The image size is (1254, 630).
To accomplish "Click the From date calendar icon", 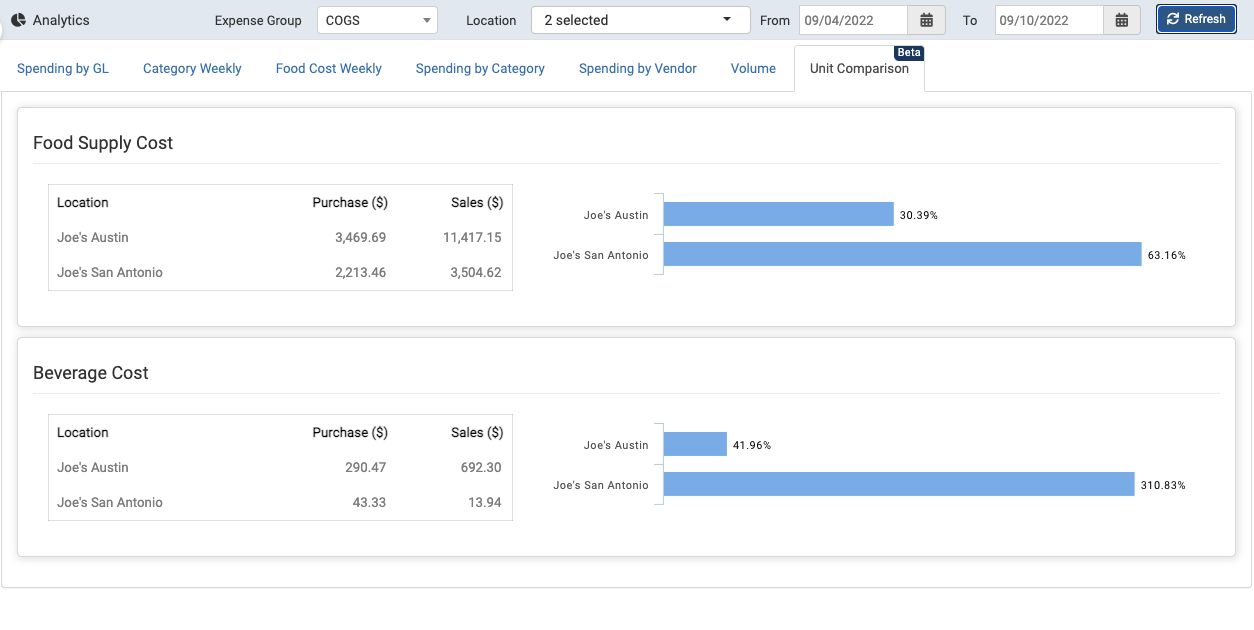I will click(925, 19).
